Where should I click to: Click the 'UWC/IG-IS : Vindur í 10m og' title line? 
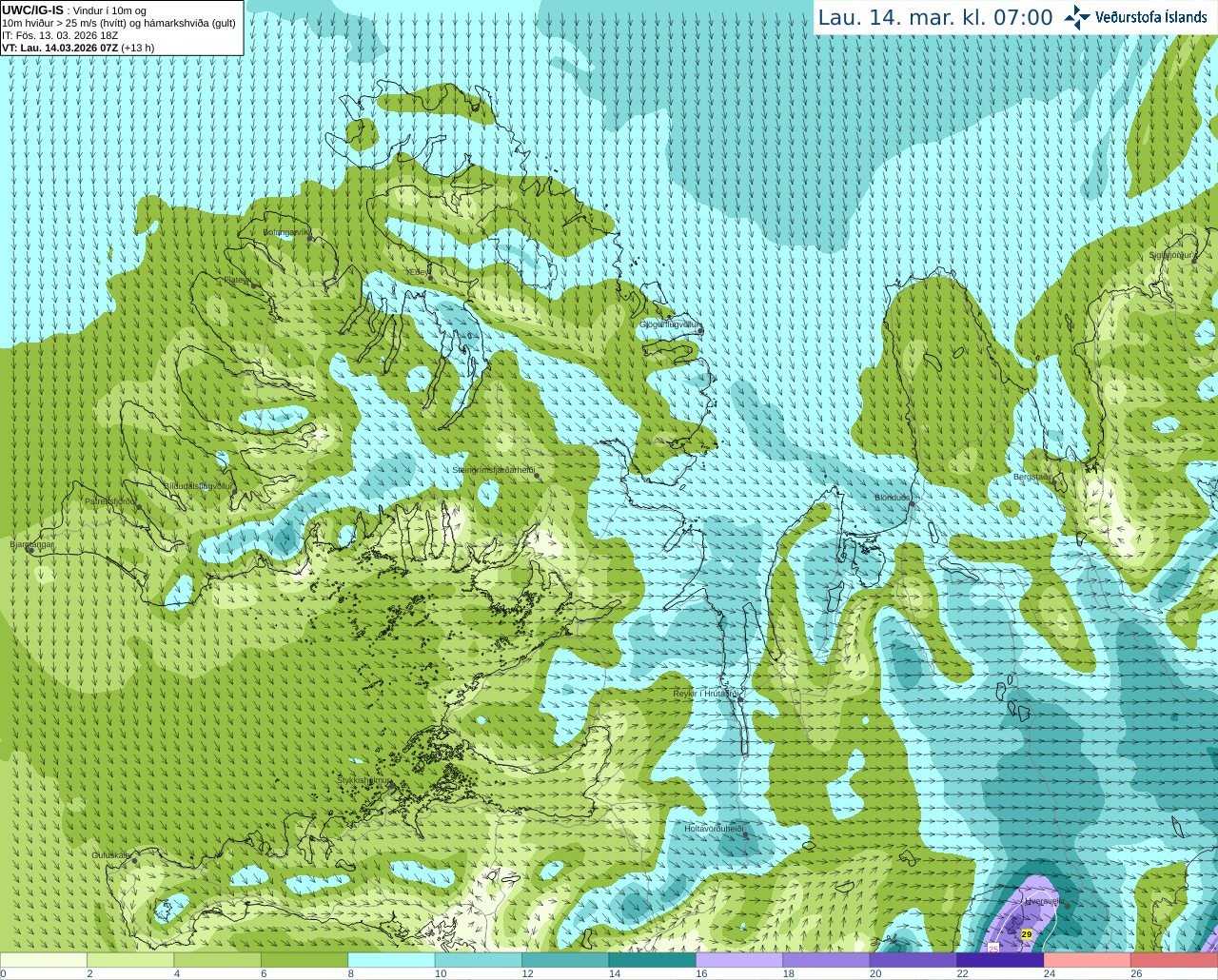click(74, 10)
